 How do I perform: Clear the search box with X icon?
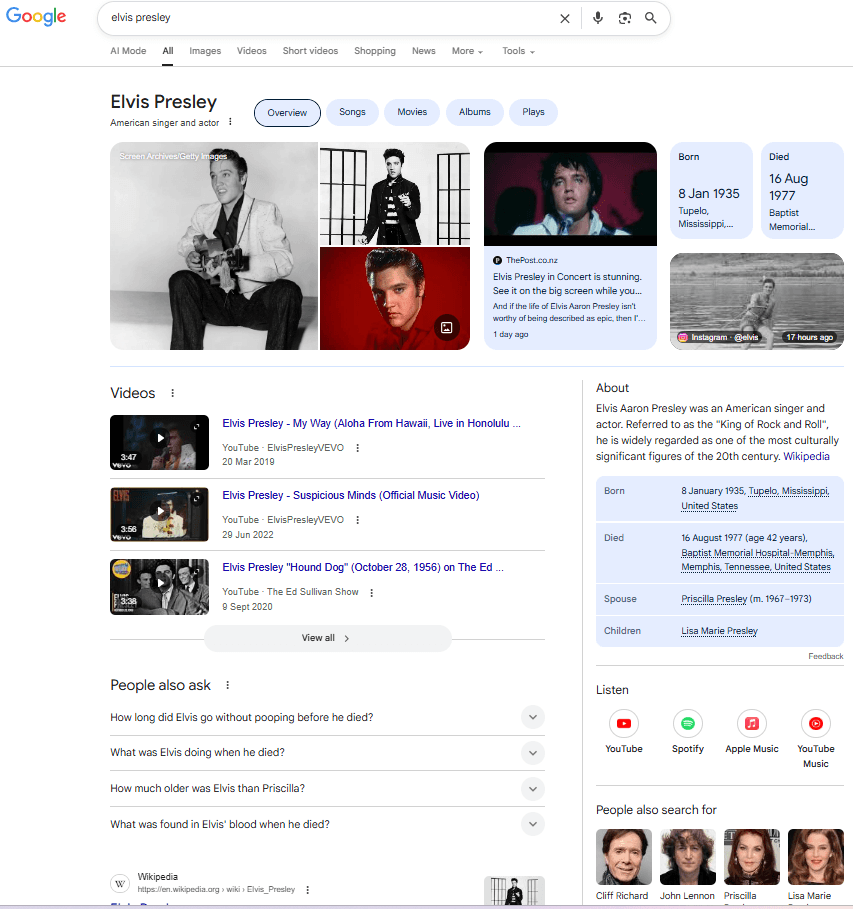coord(565,19)
